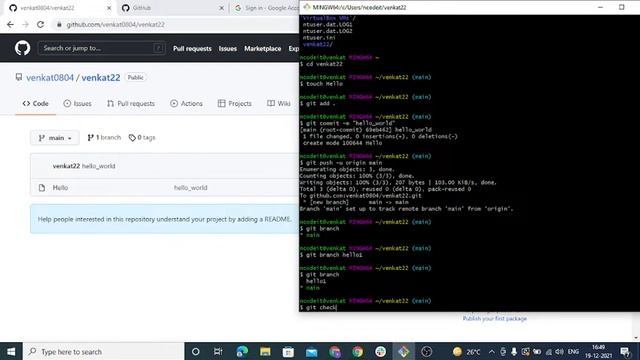Viewport: 640px width, 360px height.
Task: Click the Git Bash terminal title bar icon
Action: [x=307, y=7]
